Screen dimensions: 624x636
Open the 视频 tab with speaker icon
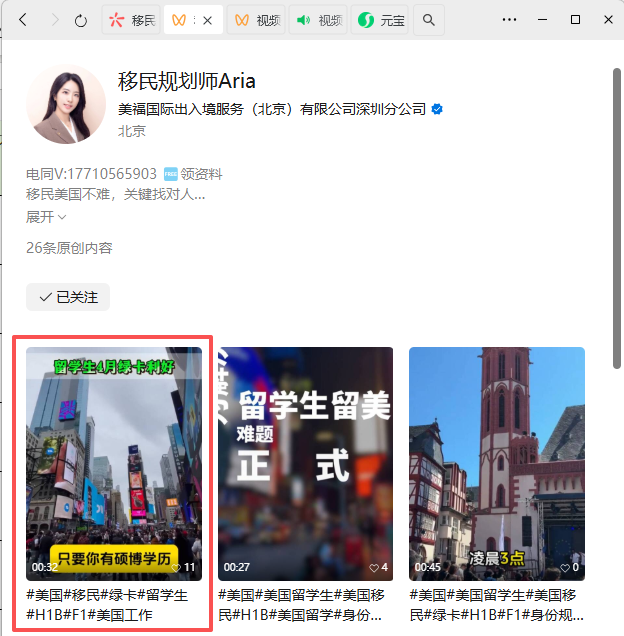coord(318,19)
